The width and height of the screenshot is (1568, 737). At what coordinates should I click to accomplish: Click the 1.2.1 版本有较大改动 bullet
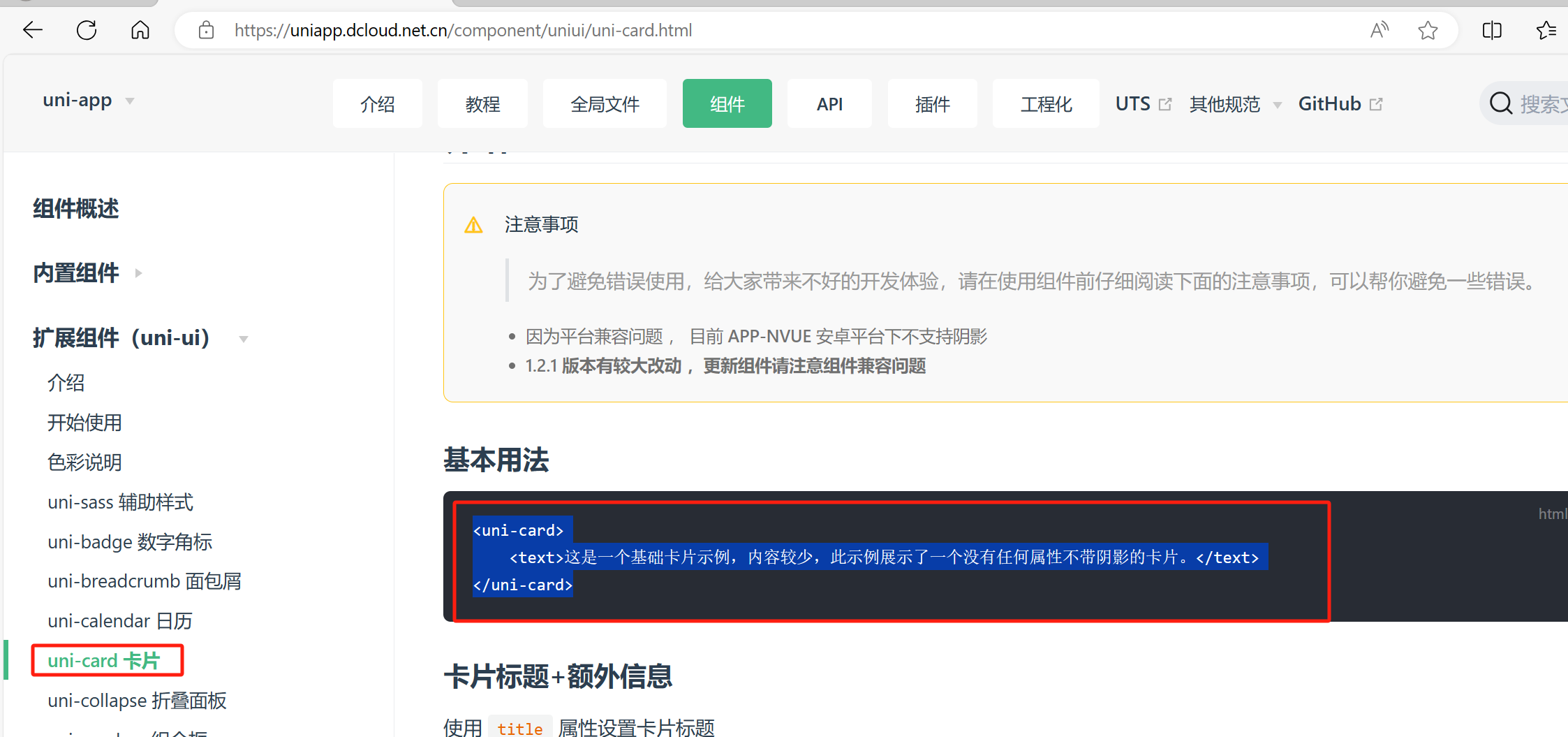tap(725, 366)
